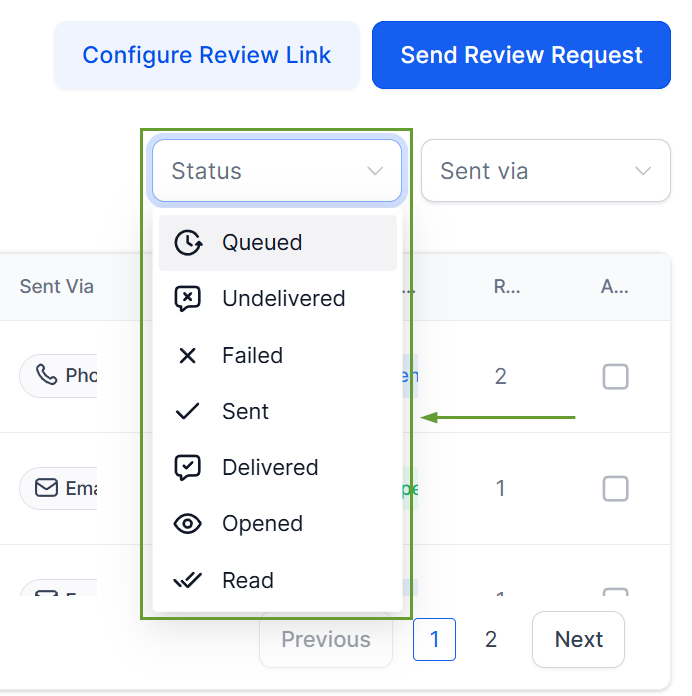Click the Failed X icon

point(187,356)
